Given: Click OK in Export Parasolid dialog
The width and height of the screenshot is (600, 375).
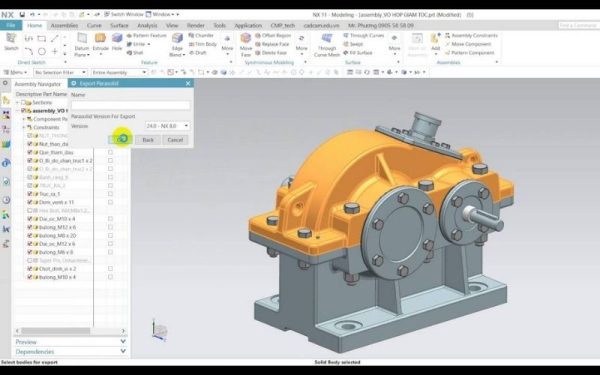Looking at the screenshot, I should (121, 140).
